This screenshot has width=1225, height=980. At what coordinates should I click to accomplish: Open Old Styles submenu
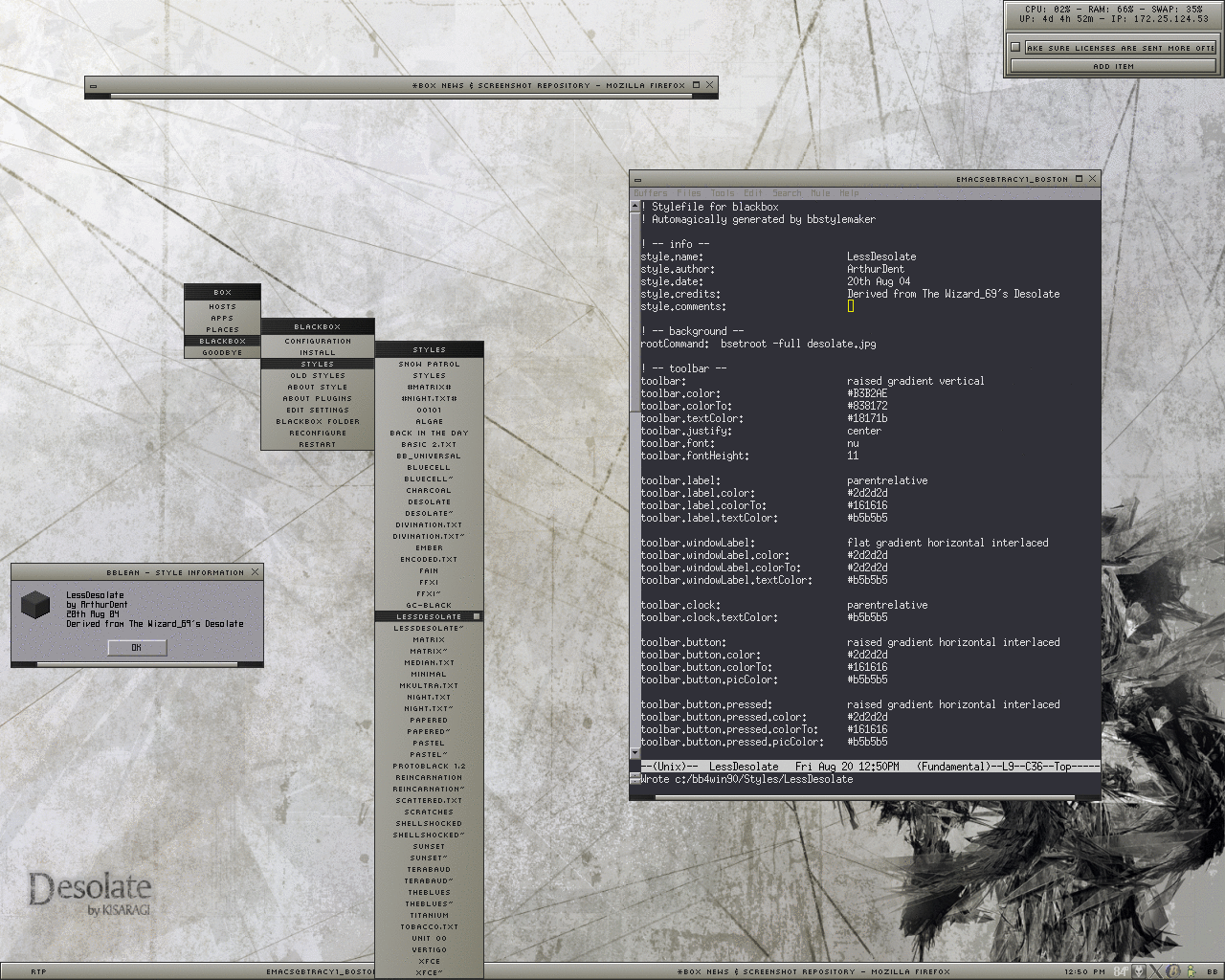coord(318,375)
